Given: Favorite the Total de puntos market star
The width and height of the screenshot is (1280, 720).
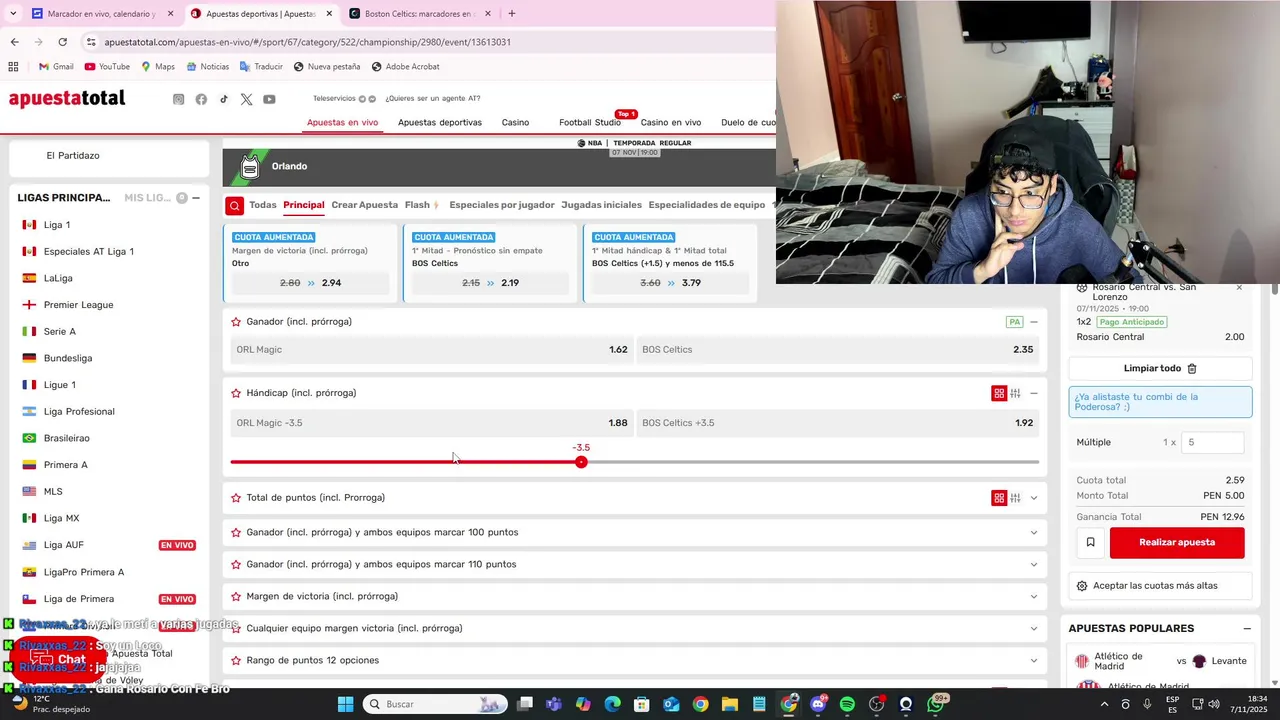Looking at the screenshot, I should click(x=236, y=498).
